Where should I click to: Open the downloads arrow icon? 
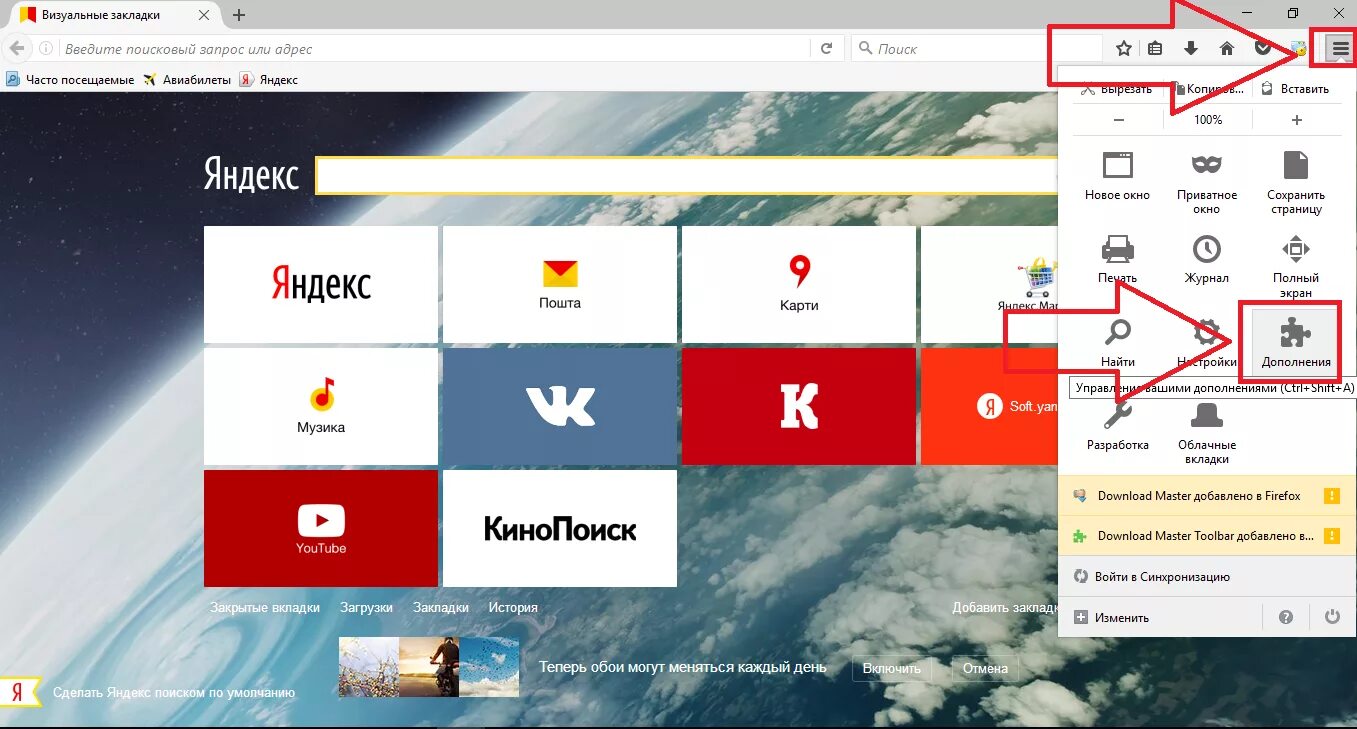[x=1191, y=48]
